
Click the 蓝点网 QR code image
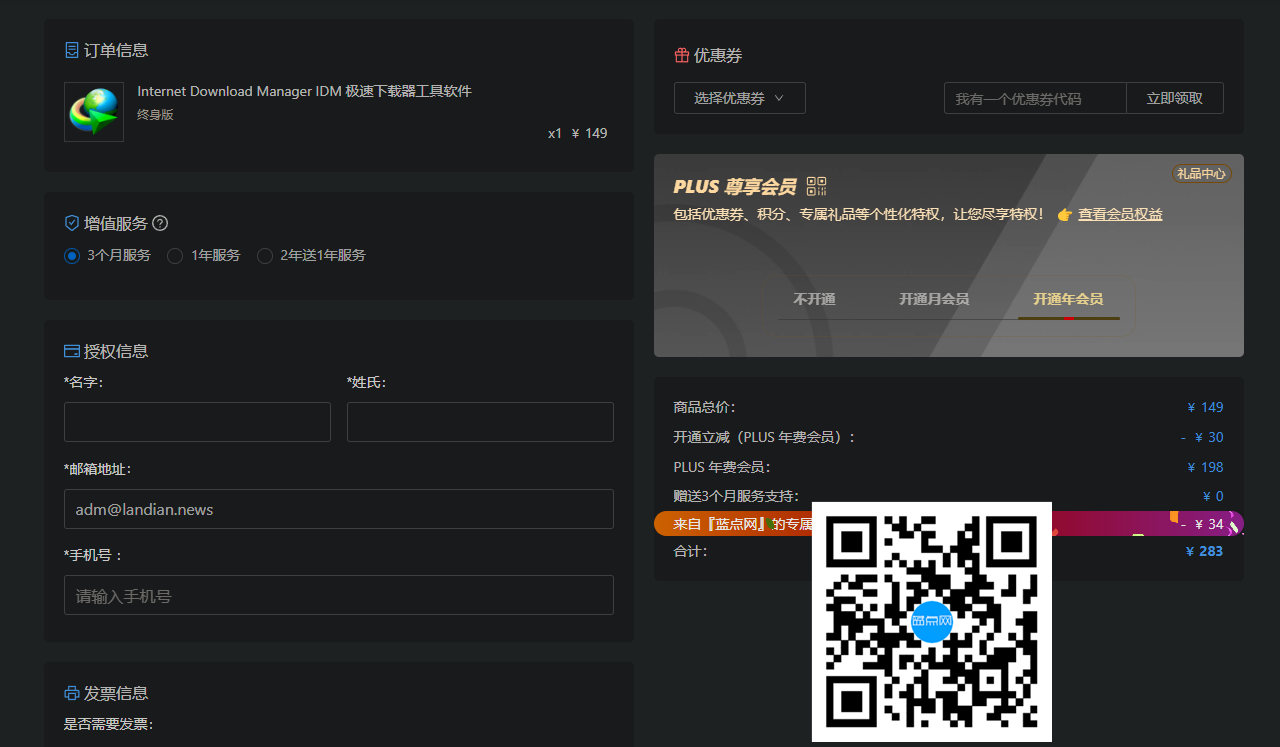coord(932,622)
